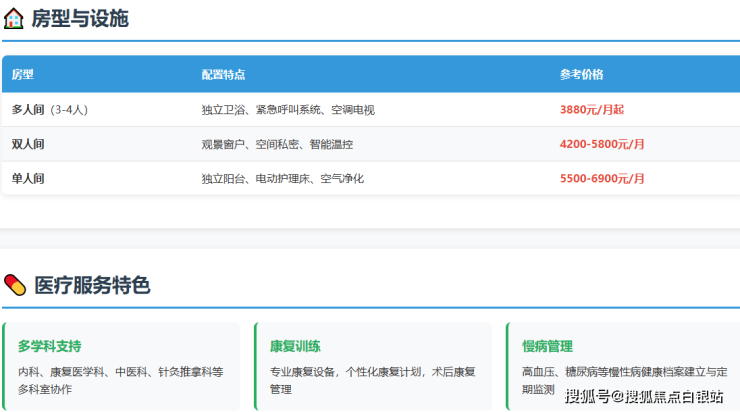740x412 pixels.
Task: Click the 搜狐号@搜狐焦点白银站 watermark
Action: coord(644,397)
